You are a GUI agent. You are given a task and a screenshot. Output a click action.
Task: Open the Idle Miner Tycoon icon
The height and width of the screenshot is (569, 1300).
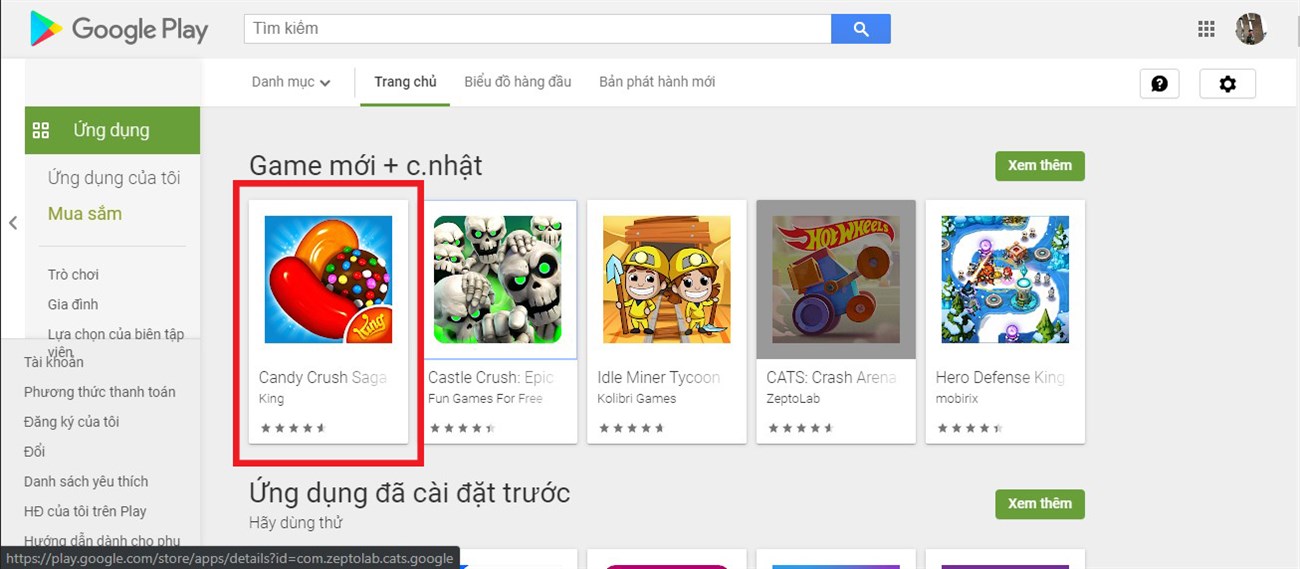coord(667,280)
